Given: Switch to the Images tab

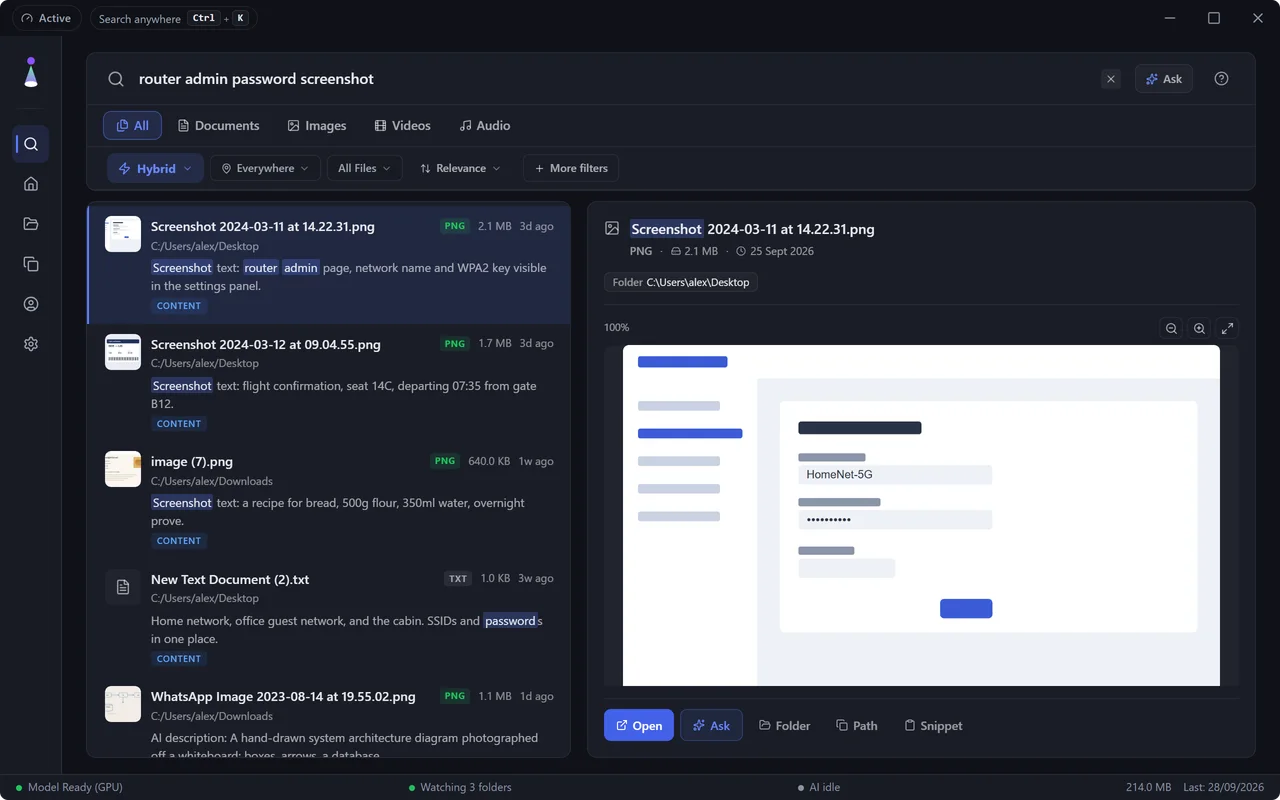Looking at the screenshot, I should pyautogui.click(x=316, y=126).
